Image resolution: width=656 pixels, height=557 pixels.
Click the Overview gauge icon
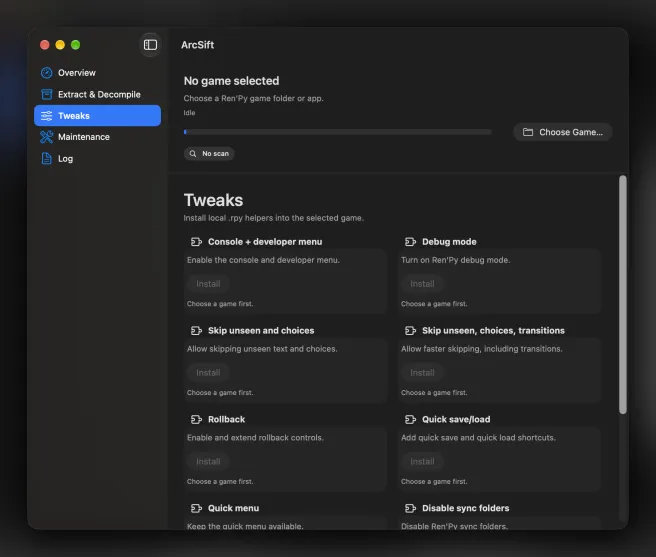coord(46,73)
